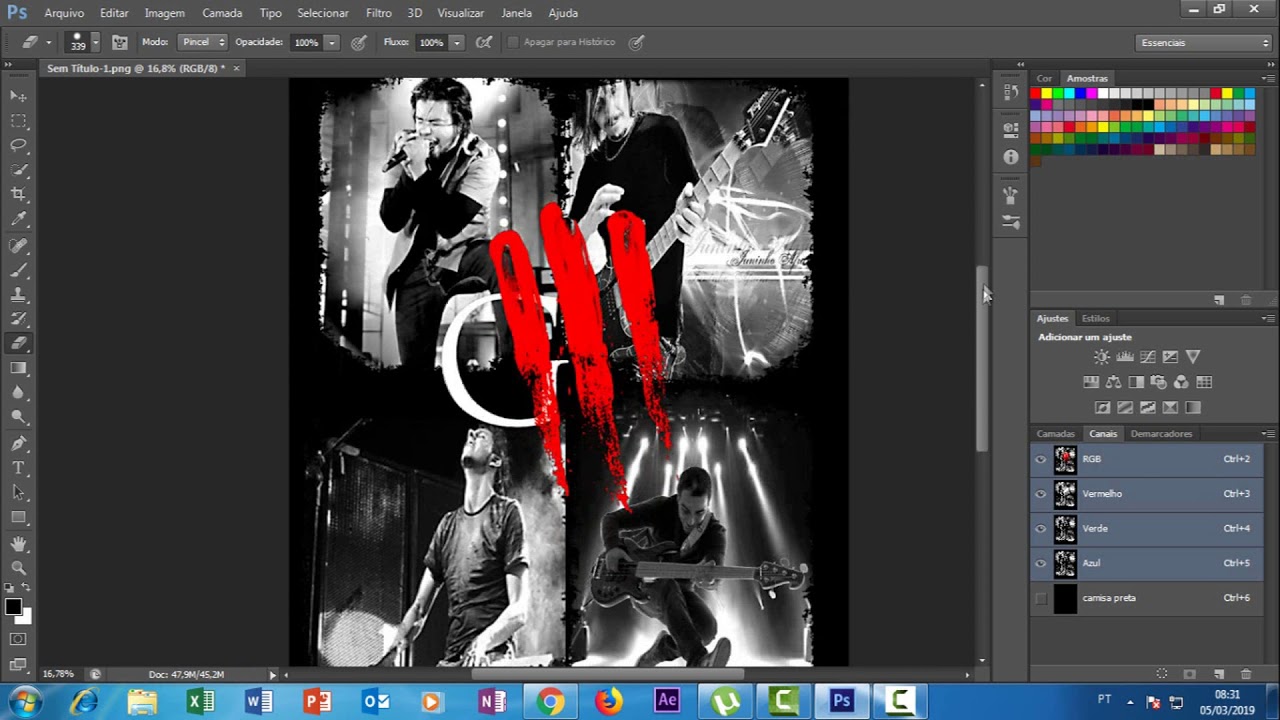Select the Type tool
This screenshot has width=1280, height=720.
tap(18, 468)
